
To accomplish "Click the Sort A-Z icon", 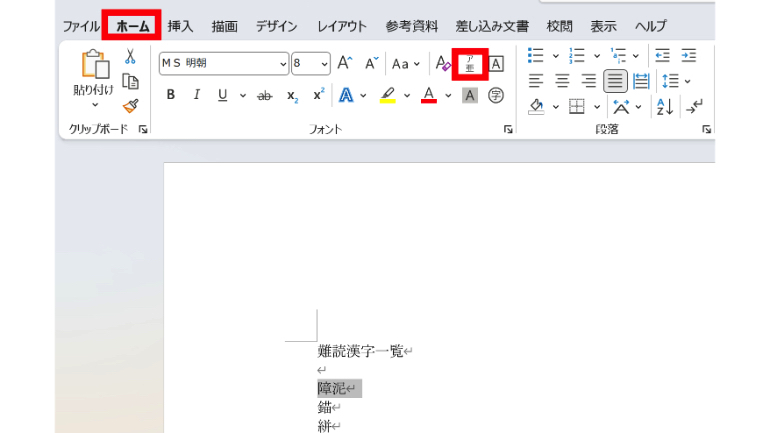I will (666, 105).
